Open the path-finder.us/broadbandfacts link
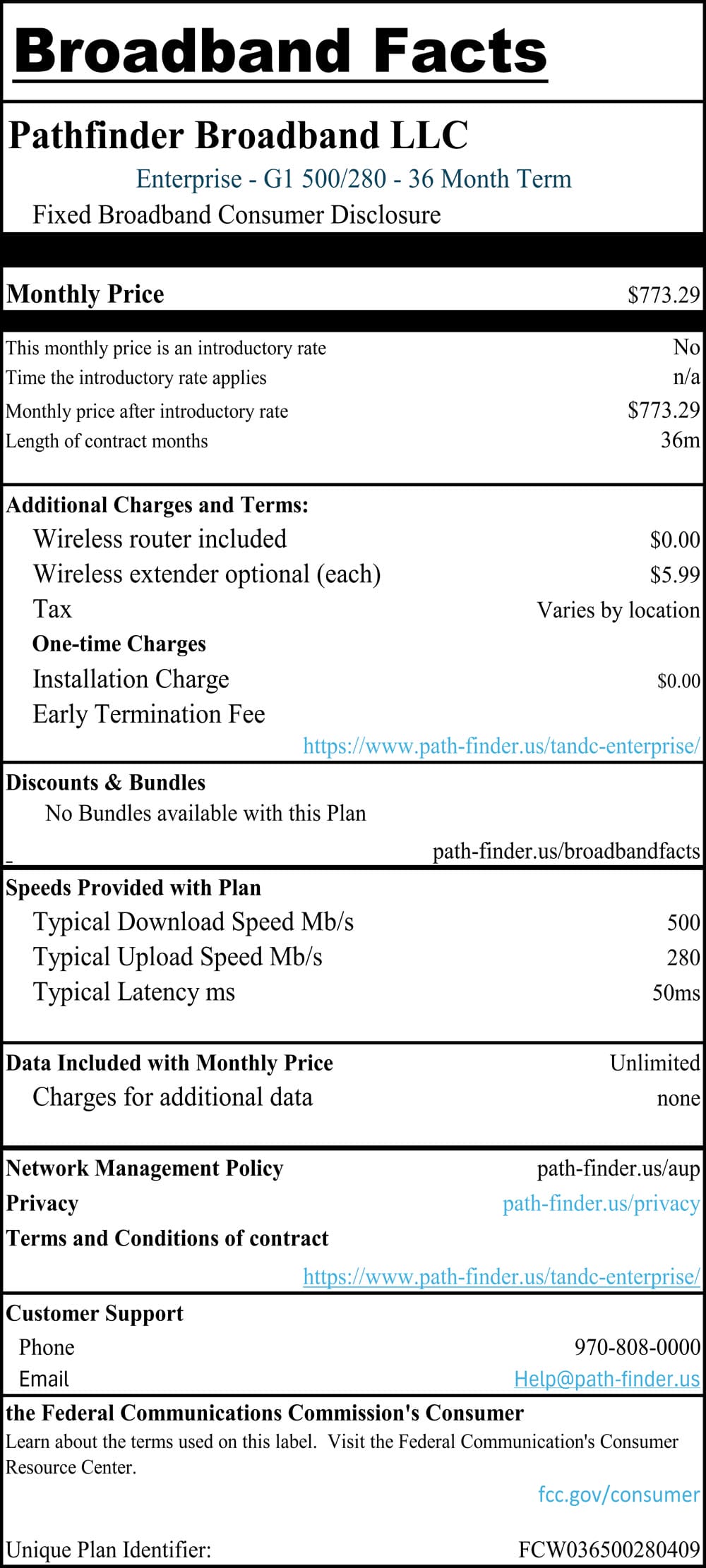 click(x=566, y=851)
